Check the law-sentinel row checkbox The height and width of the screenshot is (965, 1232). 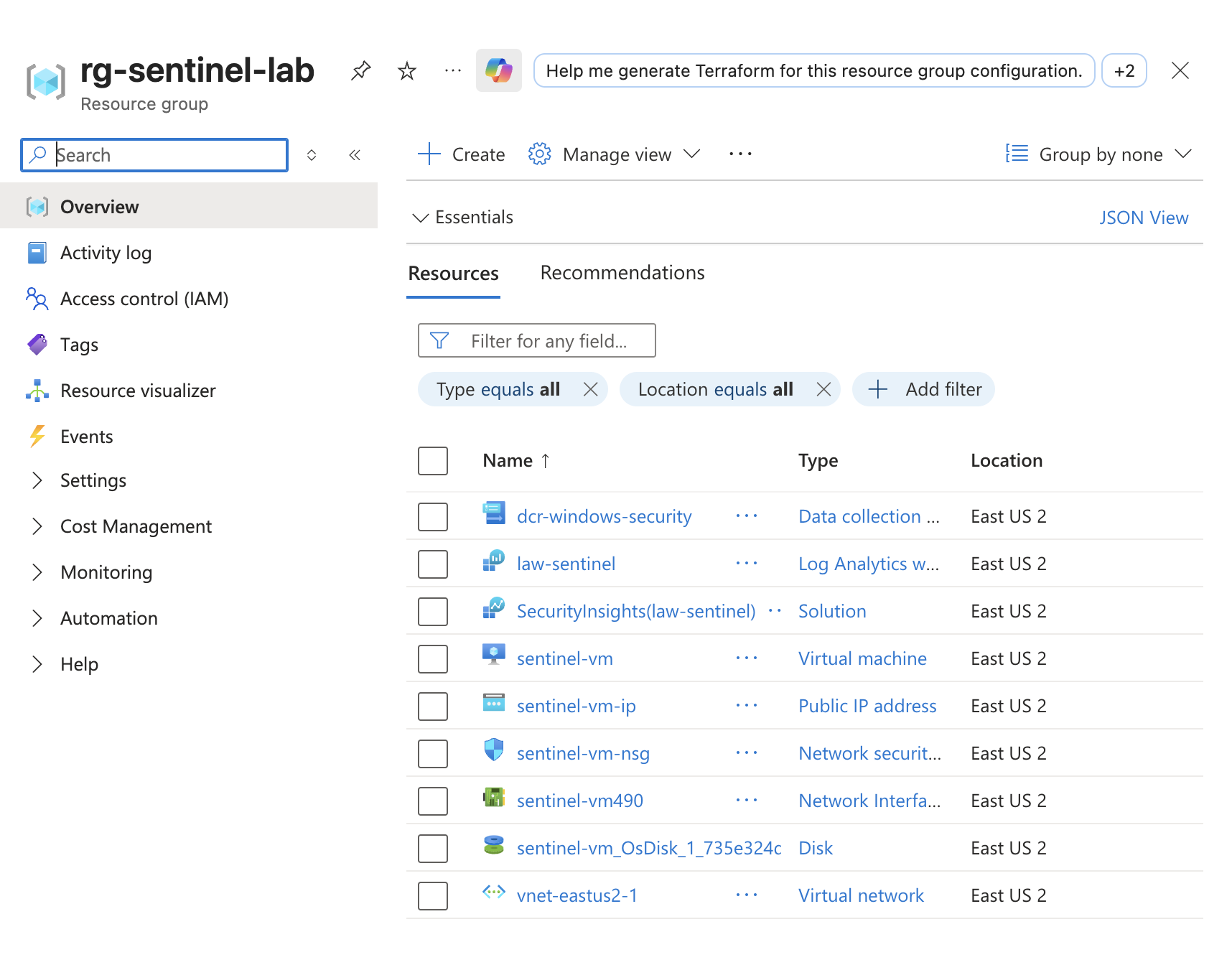(x=433, y=564)
